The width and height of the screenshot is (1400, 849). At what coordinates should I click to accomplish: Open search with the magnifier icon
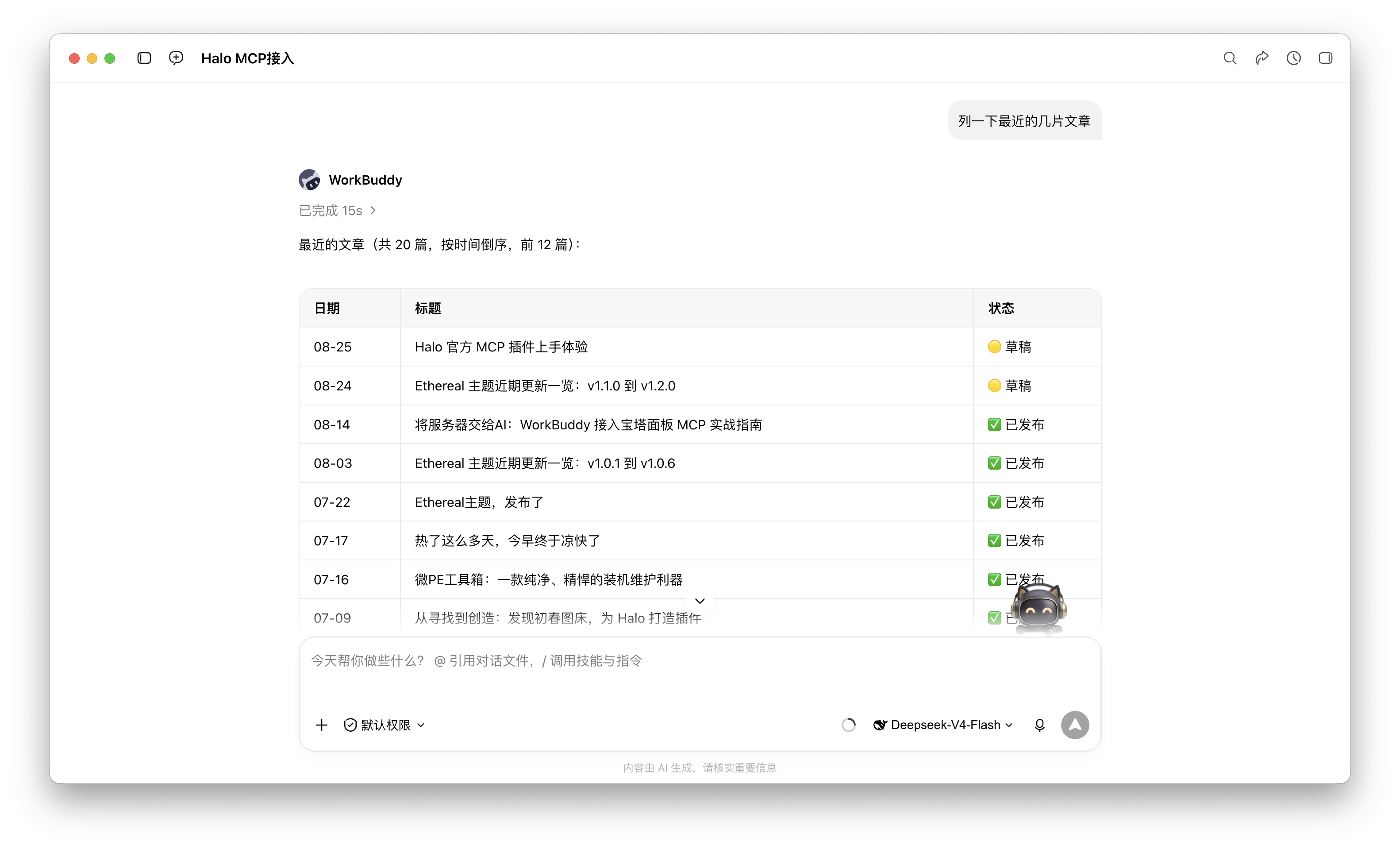point(1230,58)
